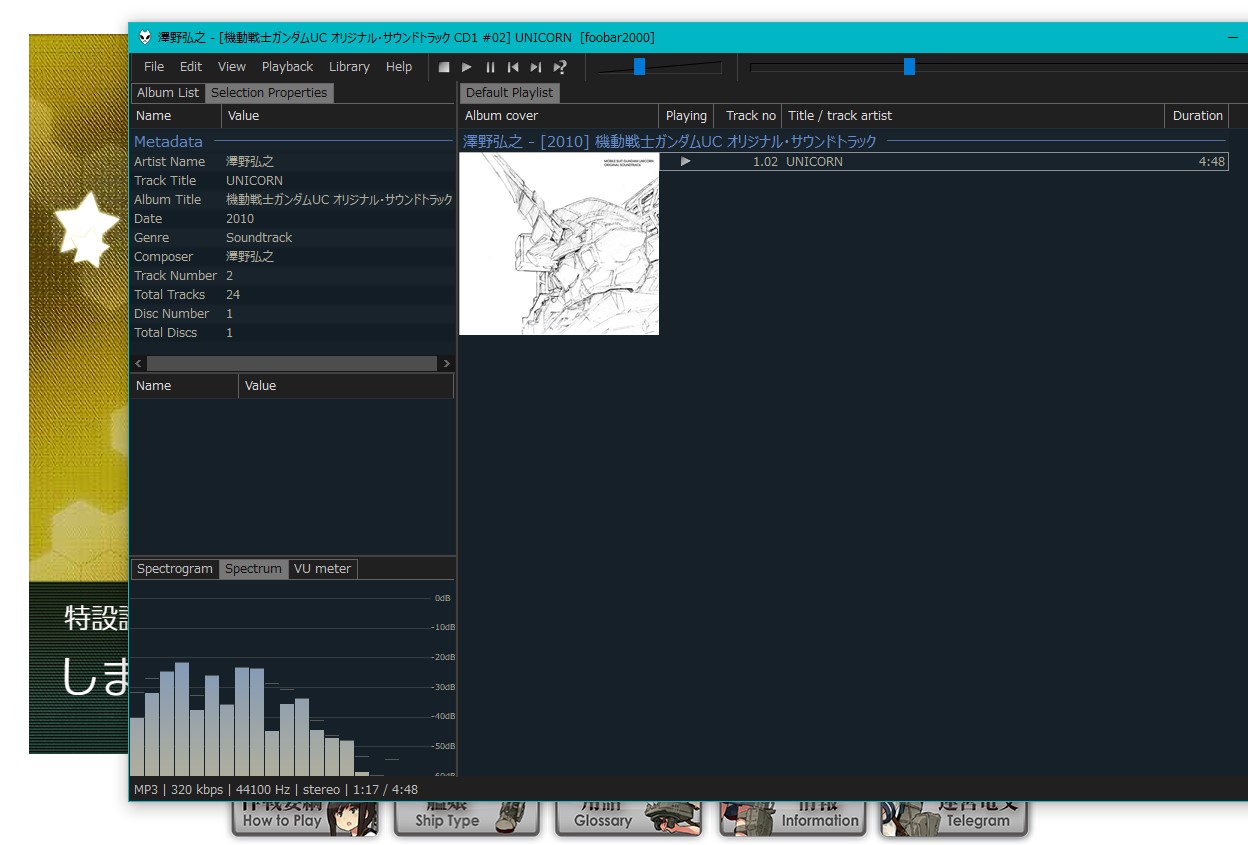Open the Help menu
Screen dimensions: 1248x845
[399, 67]
